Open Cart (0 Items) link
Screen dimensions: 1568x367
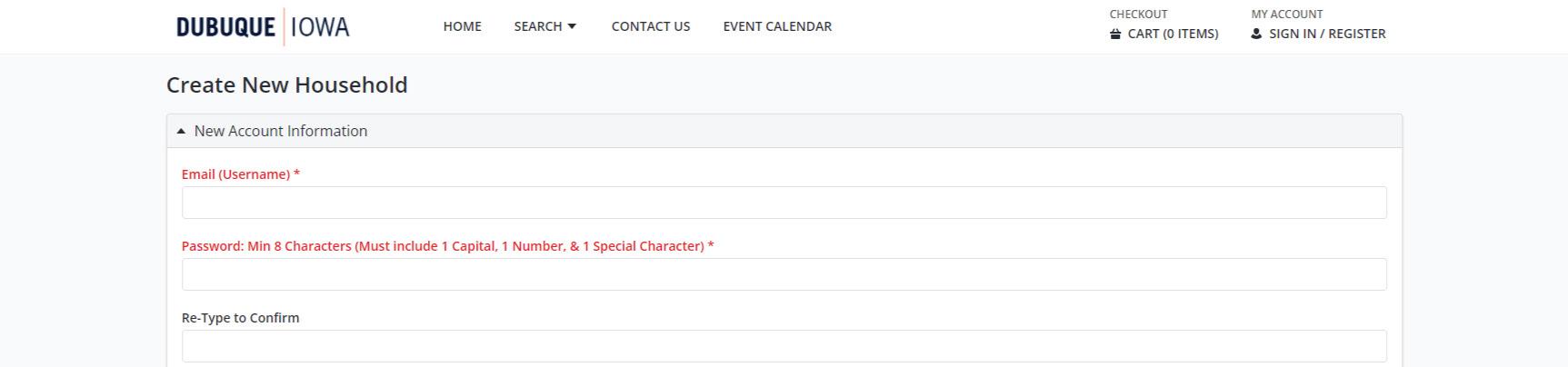click(1173, 34)
